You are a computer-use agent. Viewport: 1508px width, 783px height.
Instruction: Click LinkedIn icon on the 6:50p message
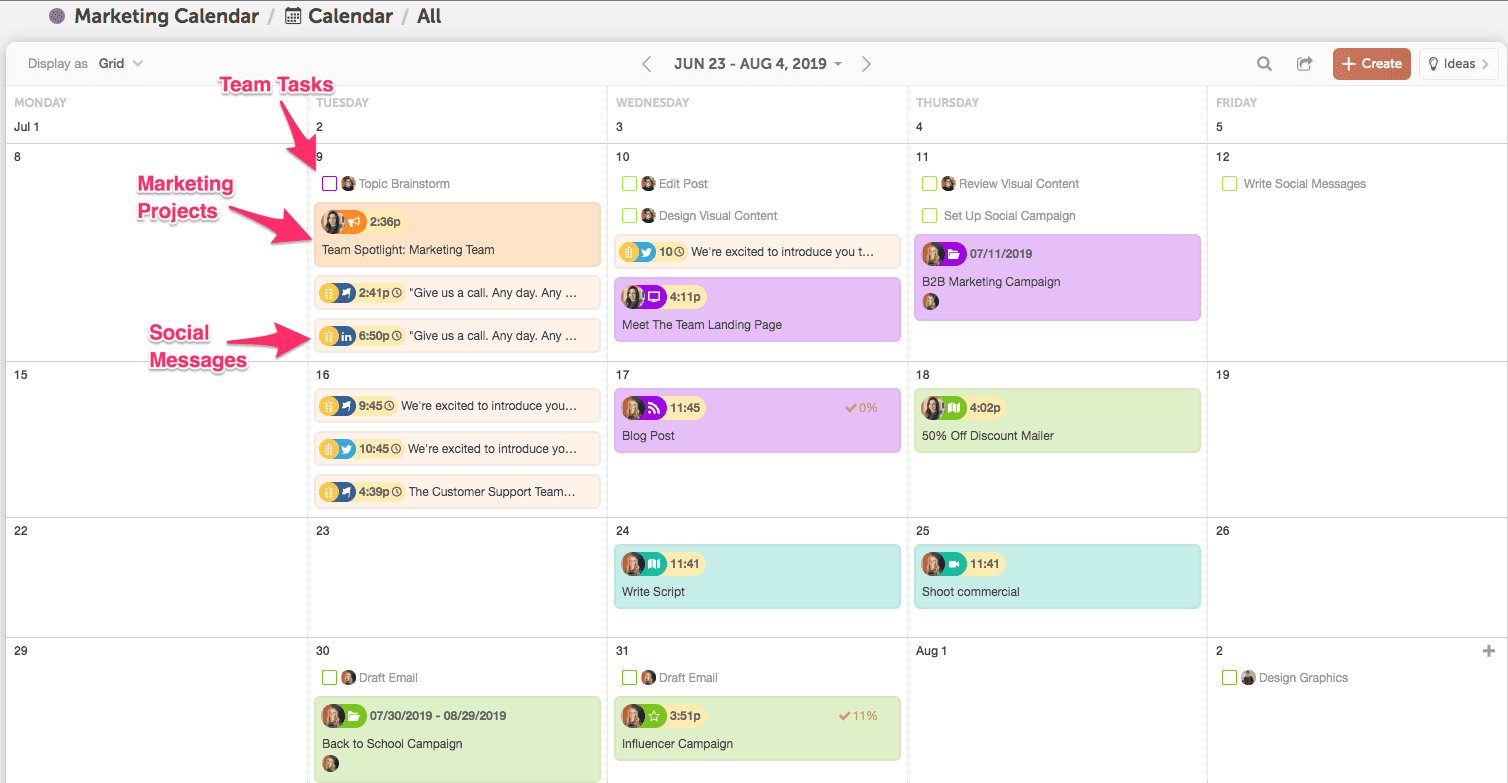[347, 336]
